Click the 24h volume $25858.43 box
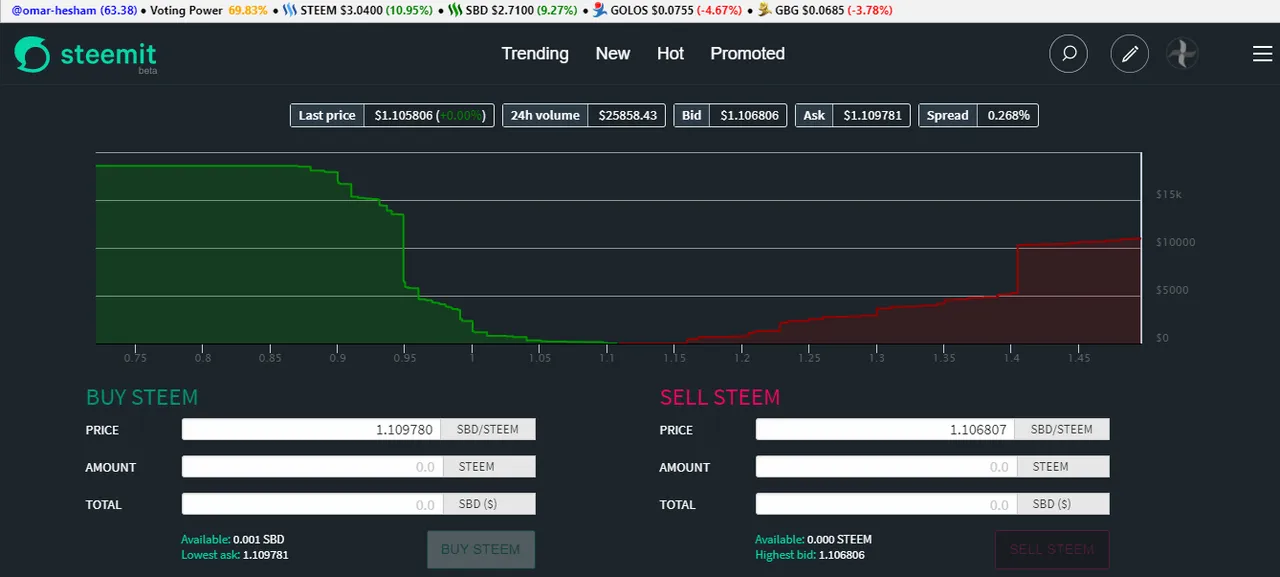Screen dimensions: 1280x577 584,115
